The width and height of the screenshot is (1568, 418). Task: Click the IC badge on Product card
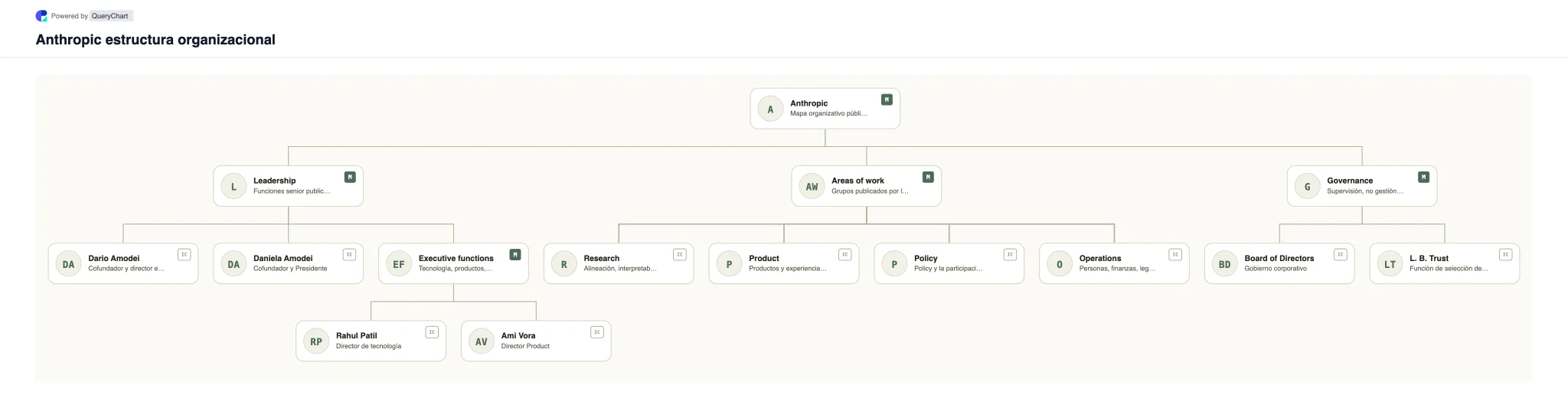click(x=845, y=254)
